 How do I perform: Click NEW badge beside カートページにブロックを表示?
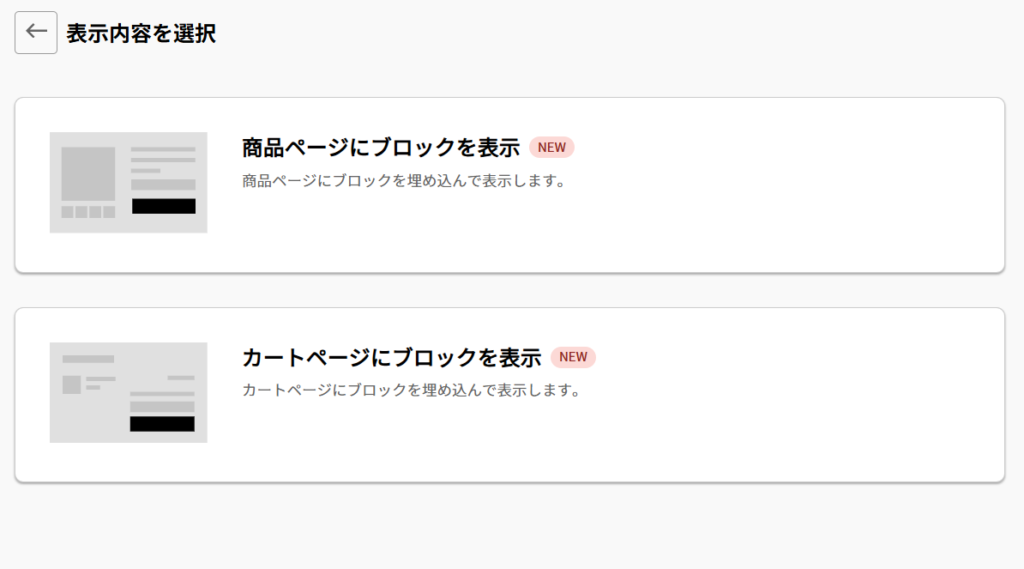pyautogui.click(x=573, y=357)
